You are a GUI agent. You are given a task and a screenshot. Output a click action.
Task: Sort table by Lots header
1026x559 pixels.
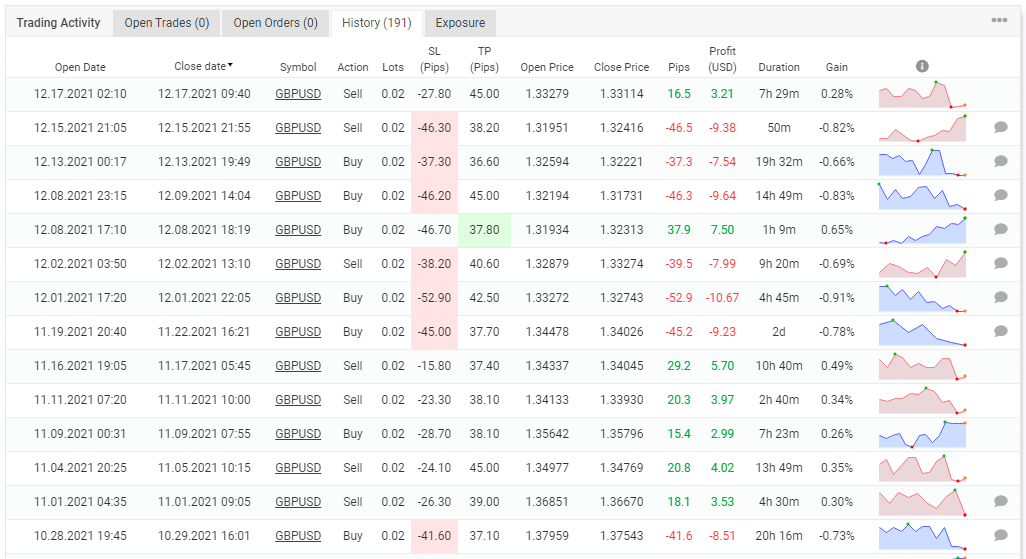393,67
